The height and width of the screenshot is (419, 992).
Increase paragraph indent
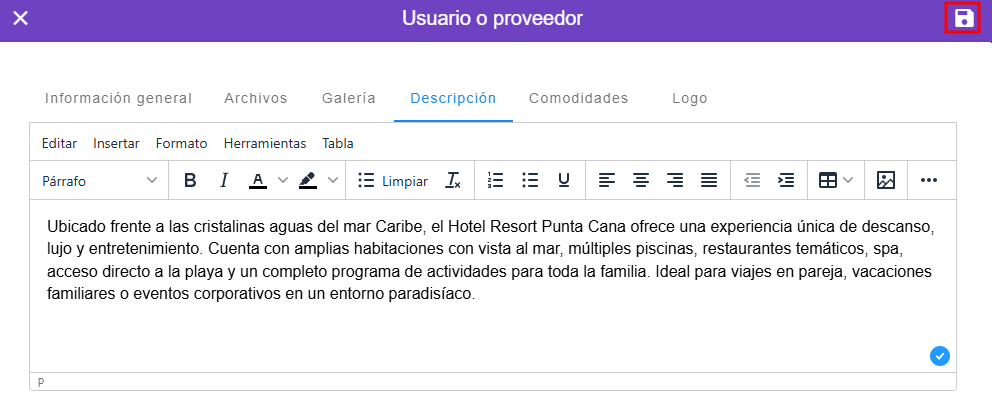click(786, 181)
